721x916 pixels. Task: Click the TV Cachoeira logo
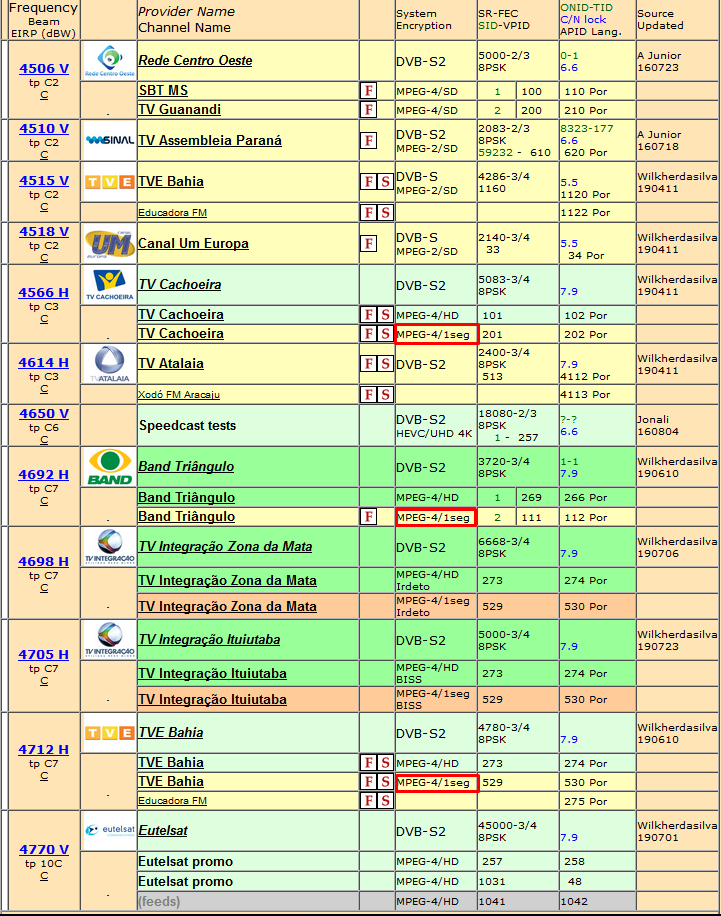109,285
